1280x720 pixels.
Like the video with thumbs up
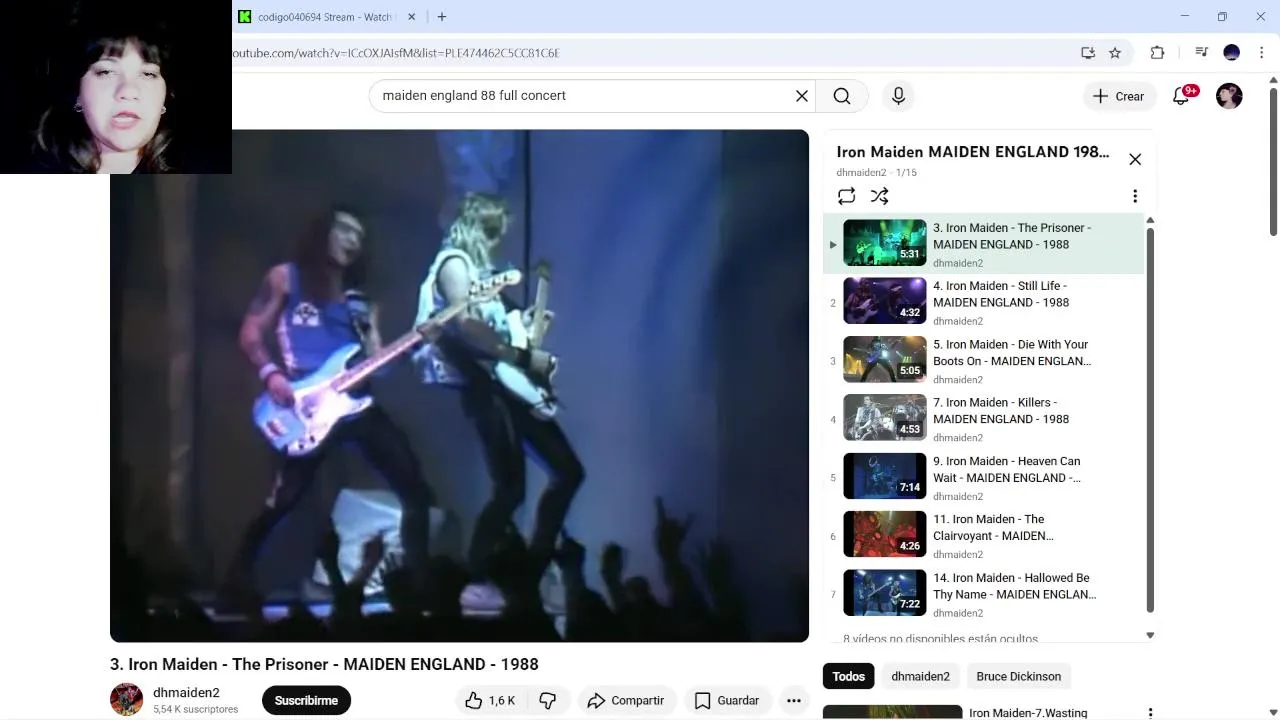490,700
